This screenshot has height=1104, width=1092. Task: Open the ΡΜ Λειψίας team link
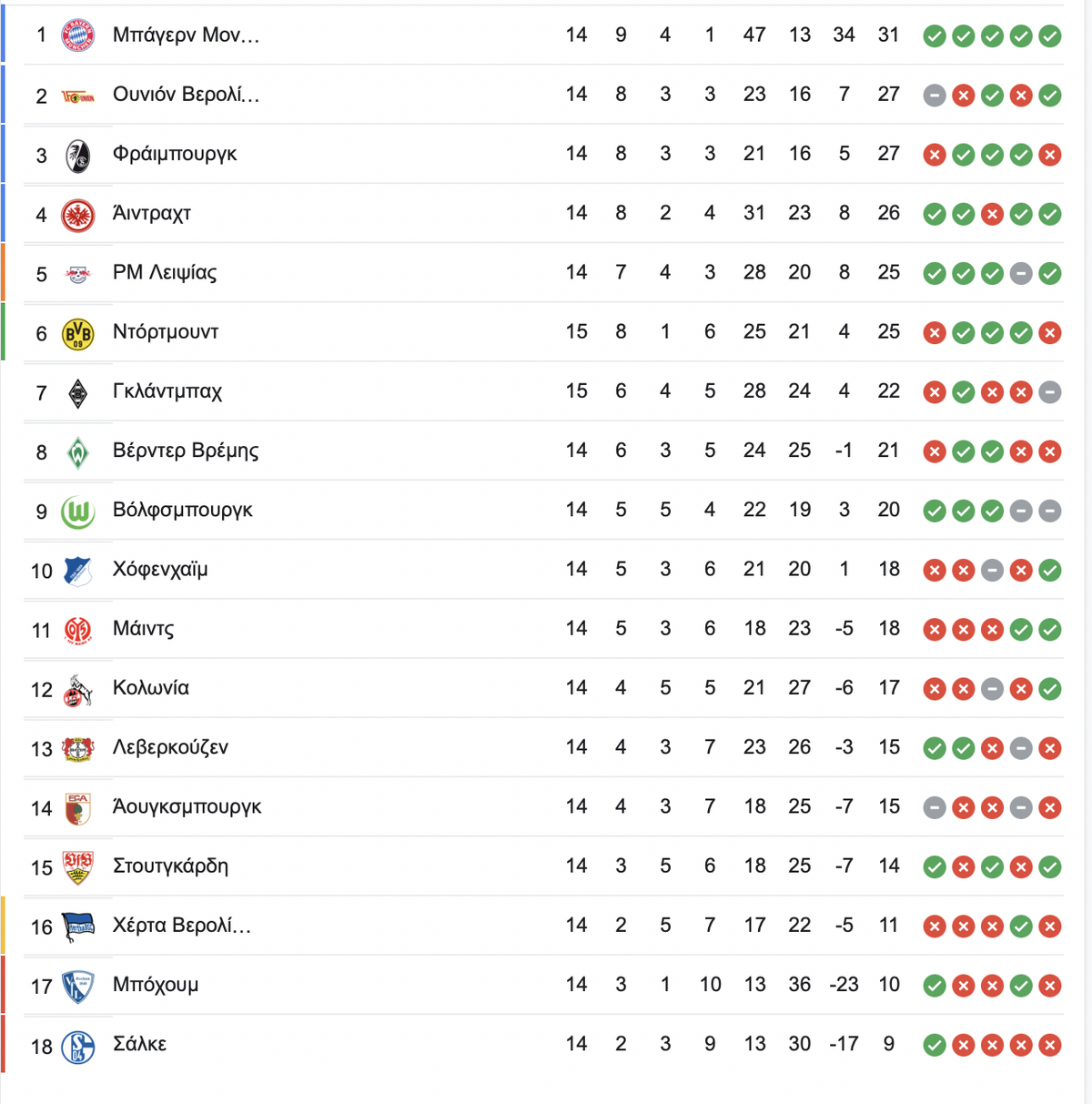pos(165,273)
